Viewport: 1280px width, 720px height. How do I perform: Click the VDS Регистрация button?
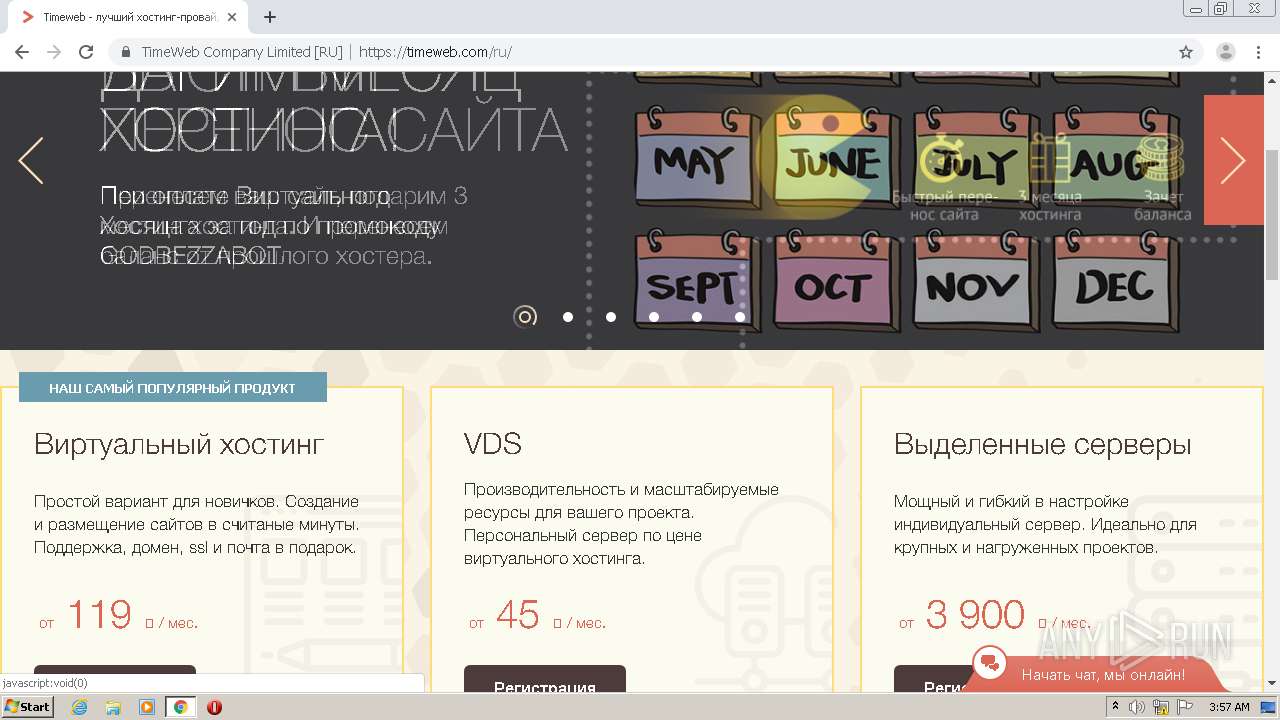545,679
